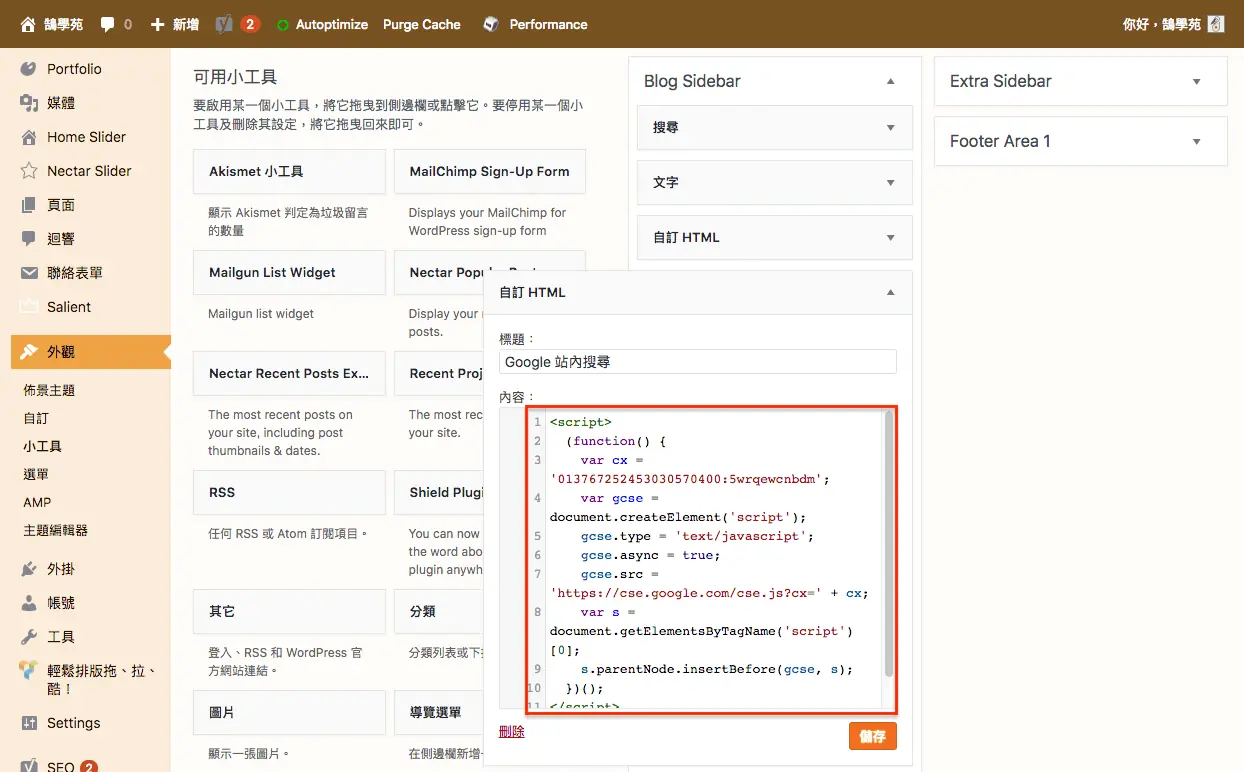Click 顯示一張圖片 description text
Viewport: 1244px width, 772px height.
249,753
